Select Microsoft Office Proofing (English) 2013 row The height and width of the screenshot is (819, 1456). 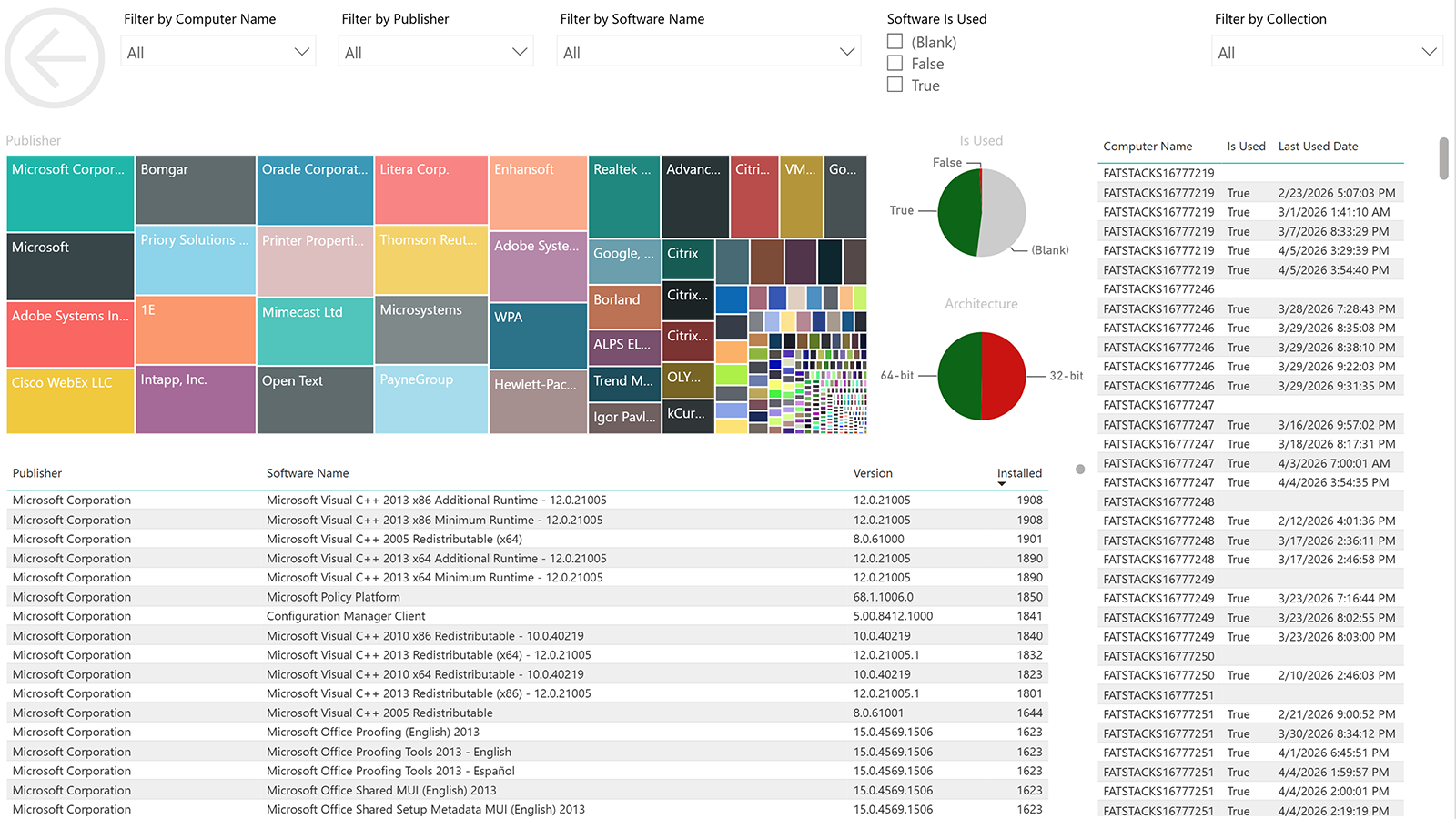[528, 732]
